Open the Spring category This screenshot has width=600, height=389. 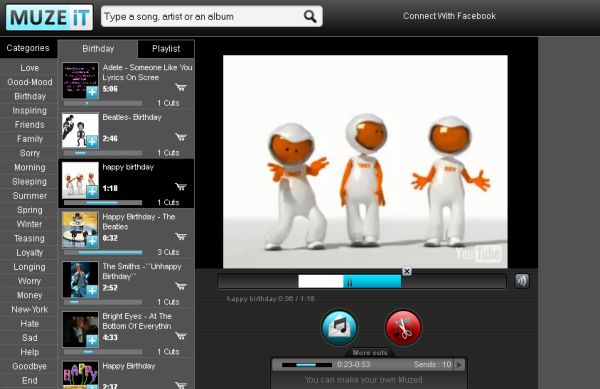click(x=29, y=210)
